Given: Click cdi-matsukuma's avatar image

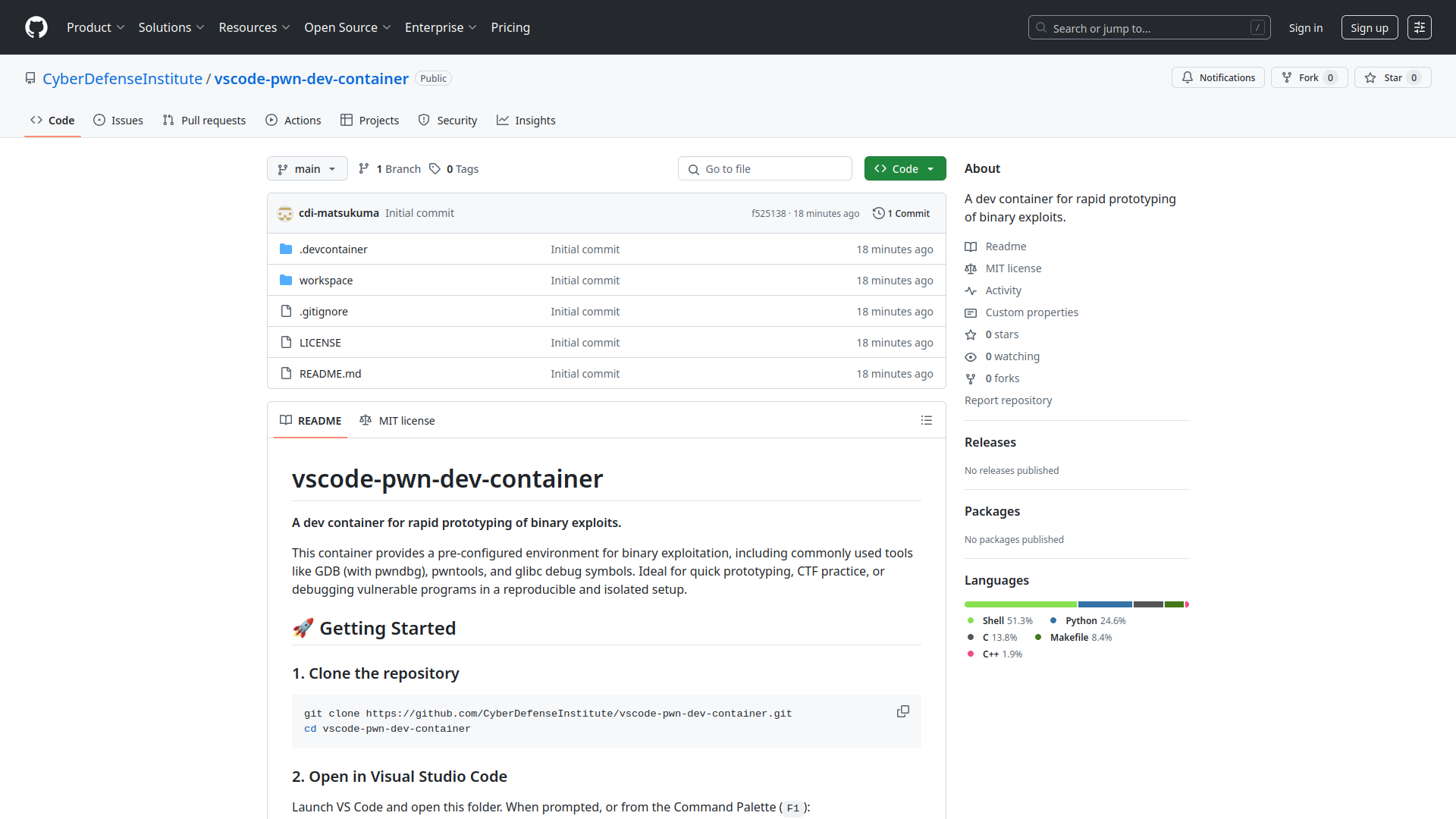Looking at the screenshot, I should [285, 213].
